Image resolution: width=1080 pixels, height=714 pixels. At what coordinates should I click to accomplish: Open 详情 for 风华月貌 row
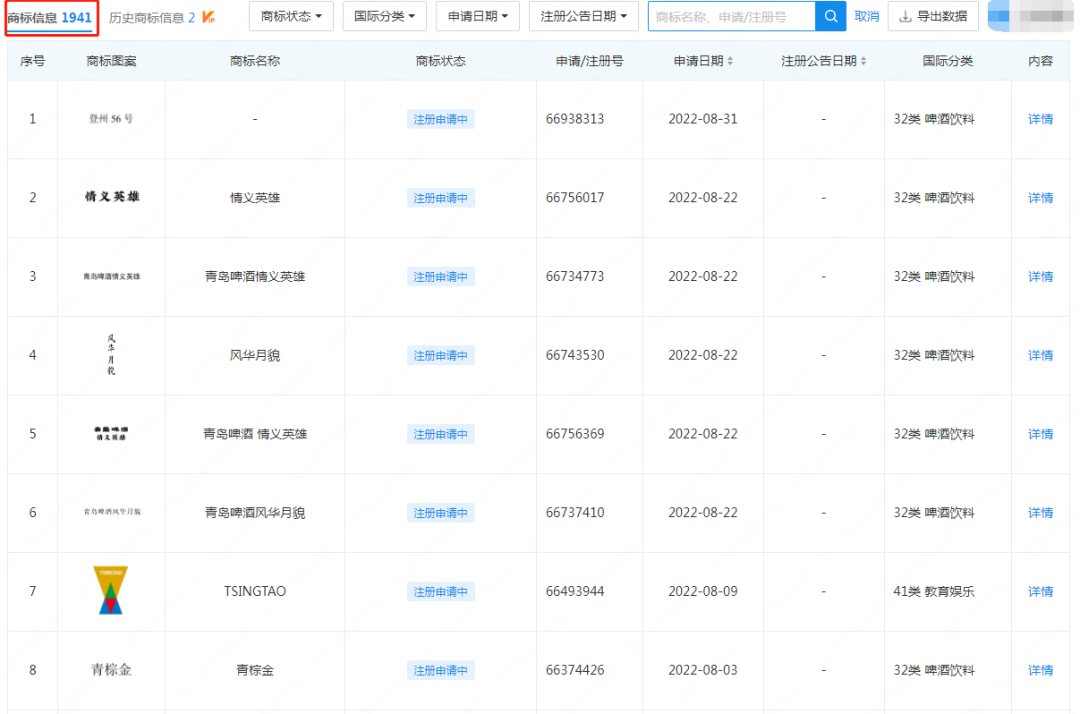(x=1040, y=355)
